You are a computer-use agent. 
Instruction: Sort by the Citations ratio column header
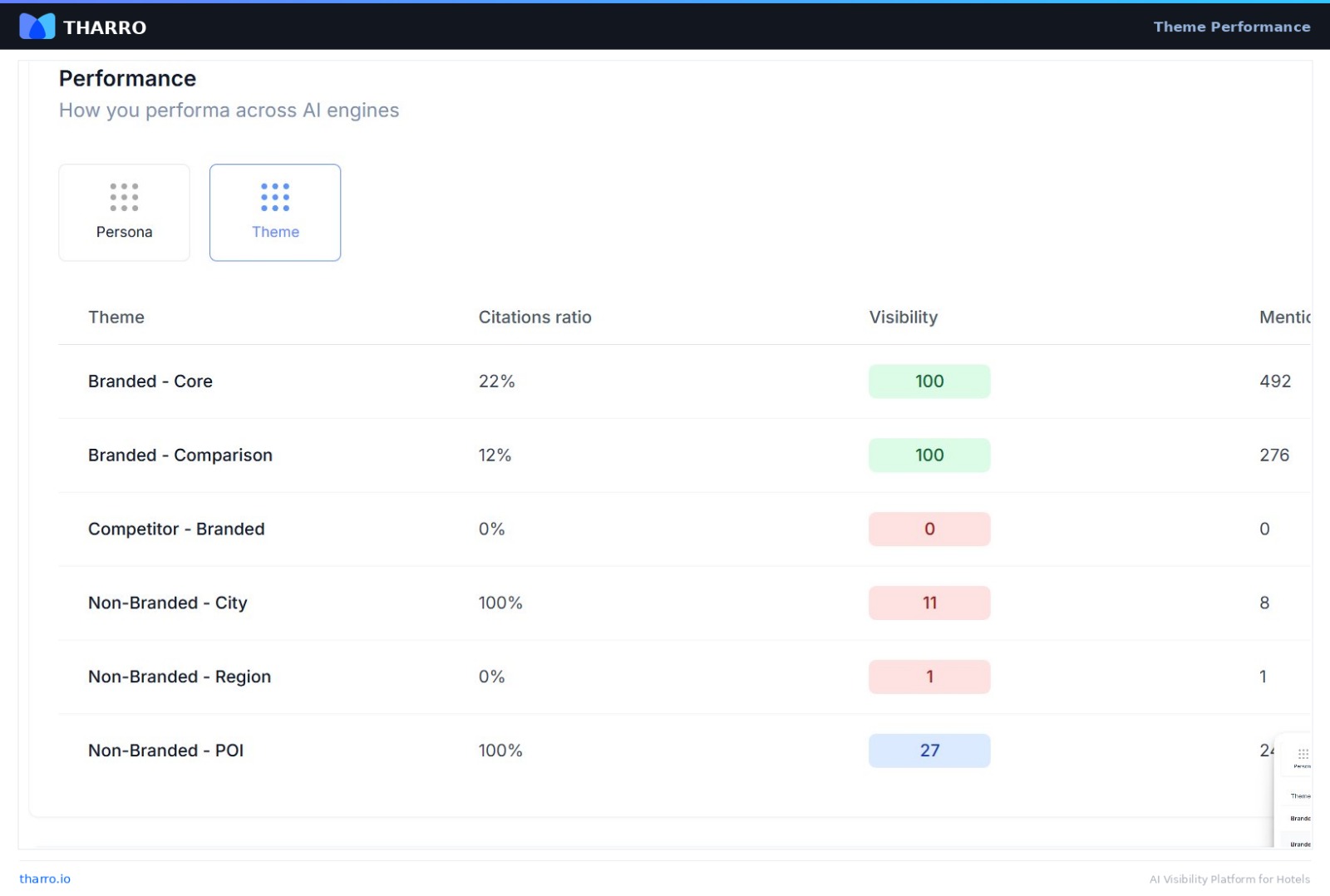point(534,317)
